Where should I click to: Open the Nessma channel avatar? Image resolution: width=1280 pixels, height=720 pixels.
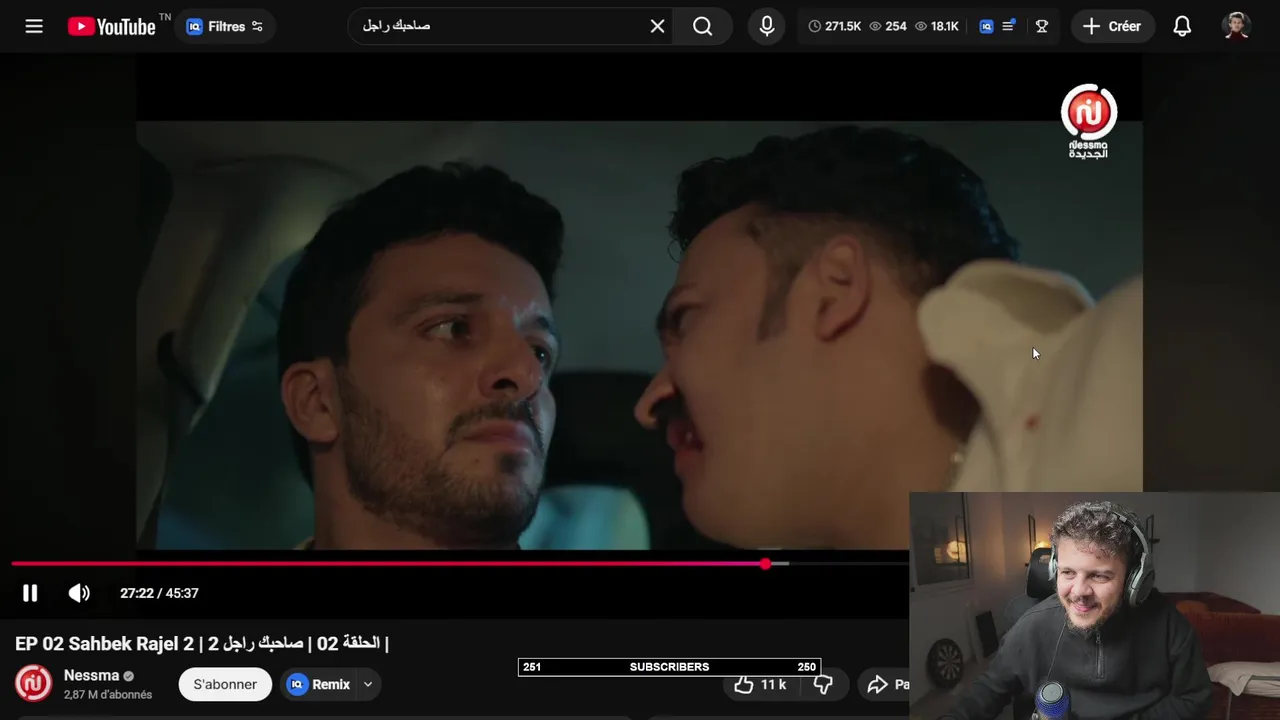coord(33,683)
